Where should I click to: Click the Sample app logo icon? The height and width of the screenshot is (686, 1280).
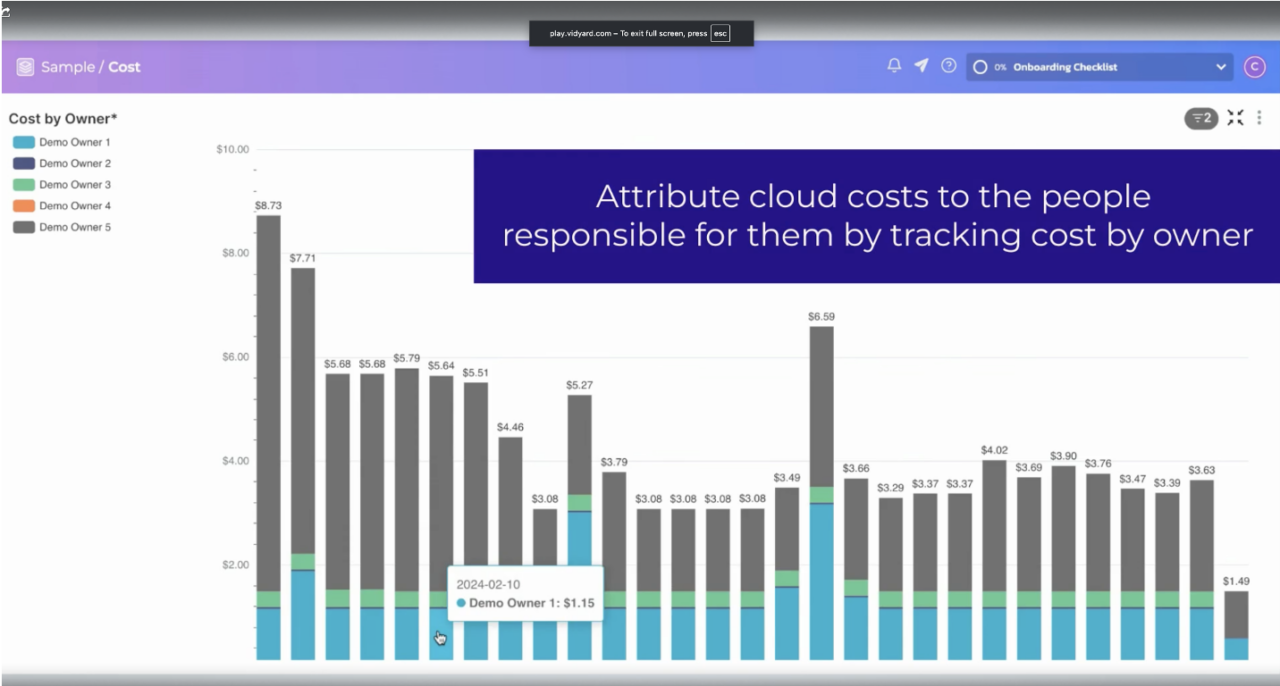(x=25, y=67)
